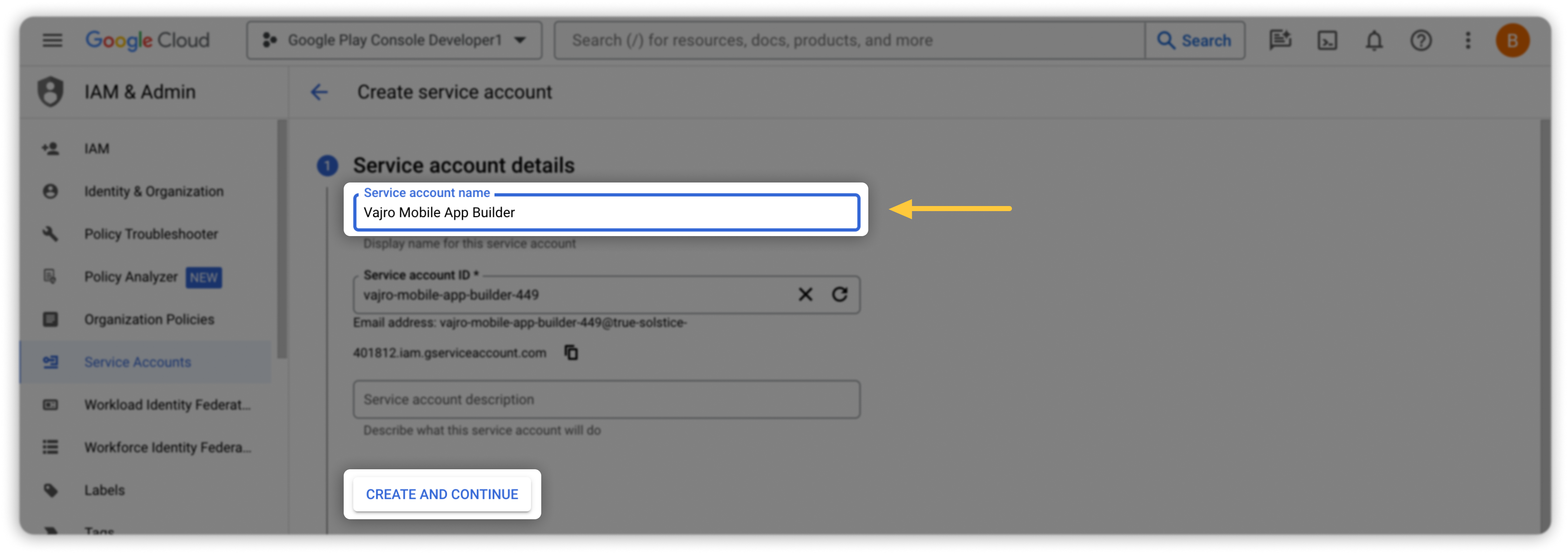Screen dimensions: 1568x554
Task: Select Service Accounts in the sidebar
Action: point(137,362)
